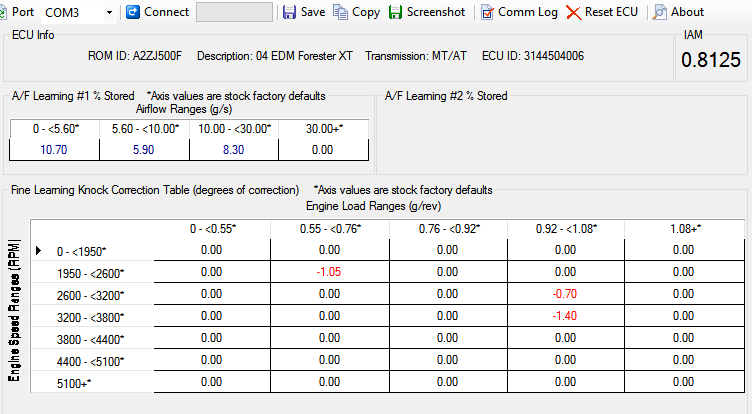Click the green Screenshot disk icon

click(395, 12)
